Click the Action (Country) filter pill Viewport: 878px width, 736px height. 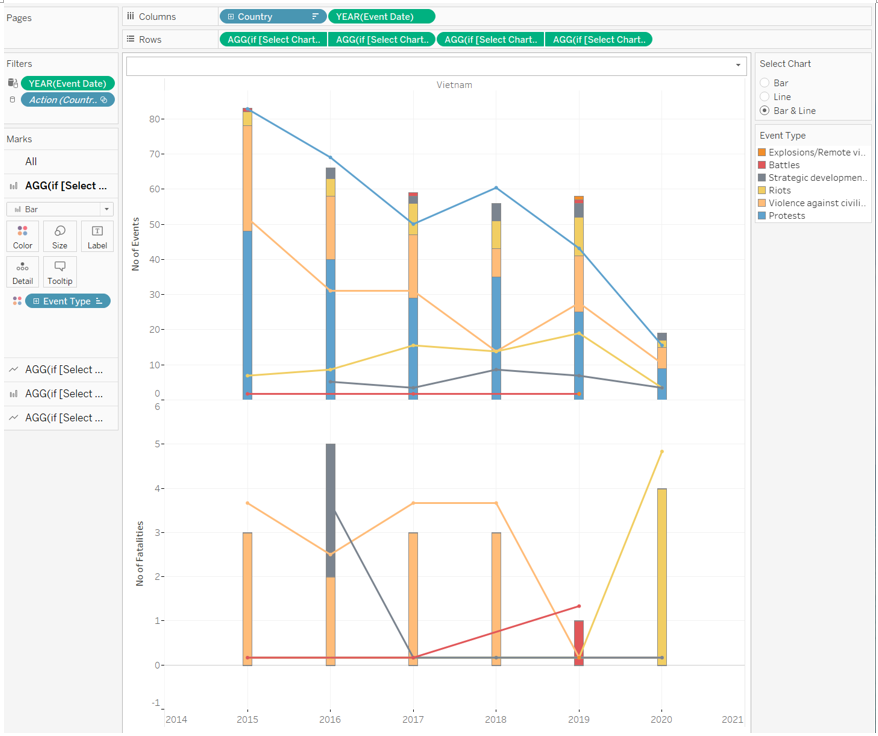pos(67,100)
